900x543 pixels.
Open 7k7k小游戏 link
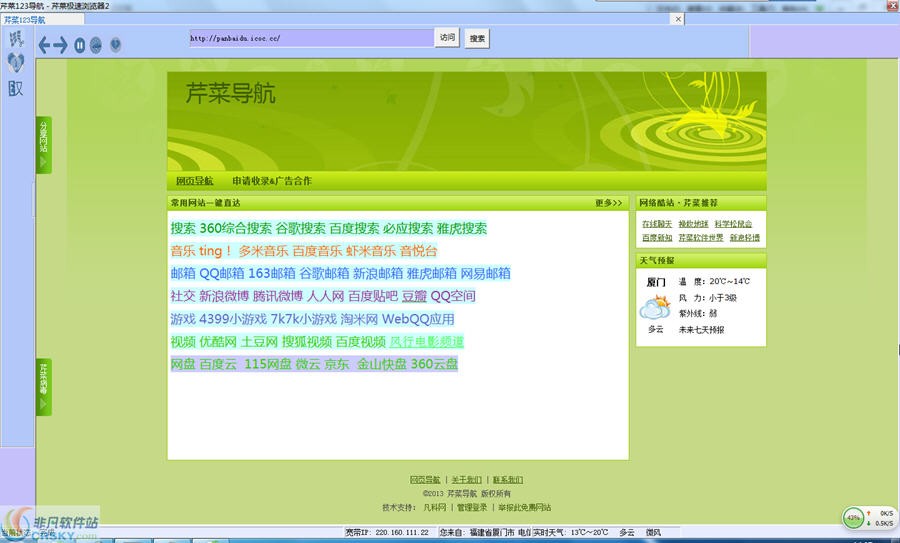[x=304, y=319]
